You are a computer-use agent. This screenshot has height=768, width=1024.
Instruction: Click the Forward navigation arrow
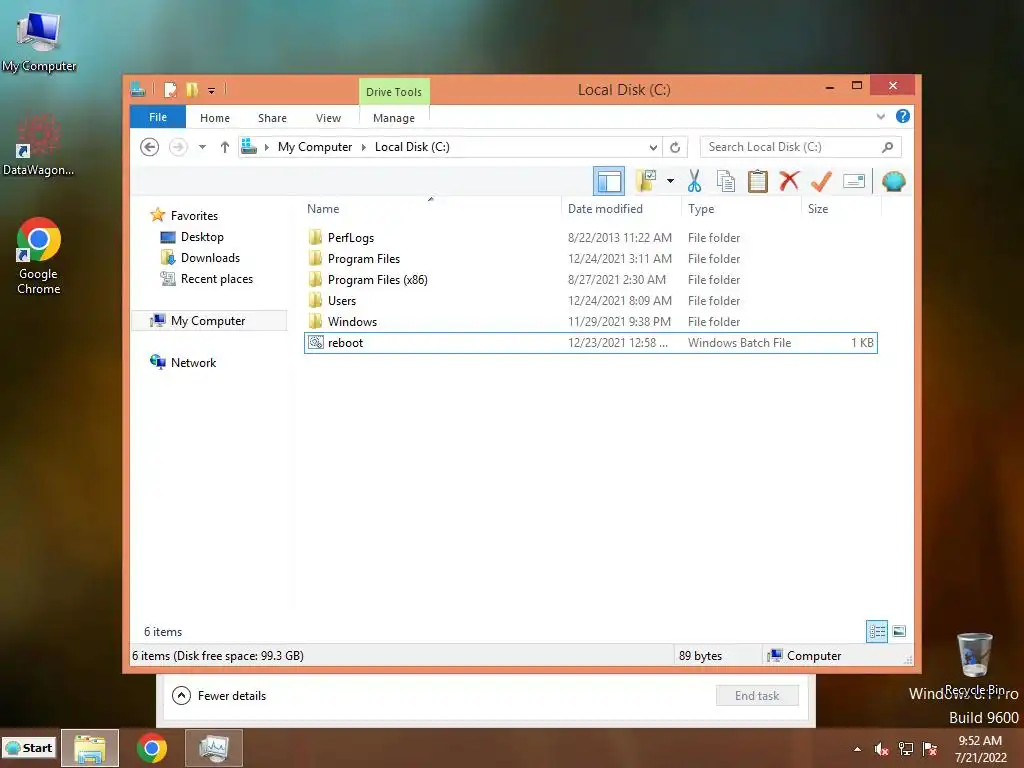(x=178, y=147)
